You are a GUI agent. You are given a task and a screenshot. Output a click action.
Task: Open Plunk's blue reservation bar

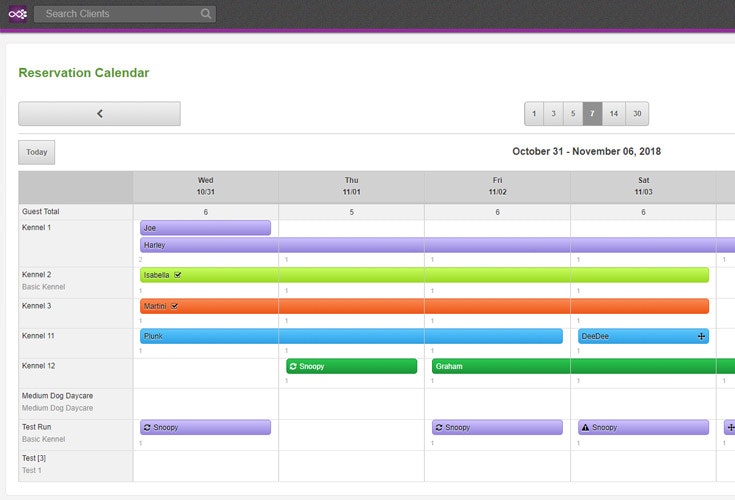coord(351,336)
